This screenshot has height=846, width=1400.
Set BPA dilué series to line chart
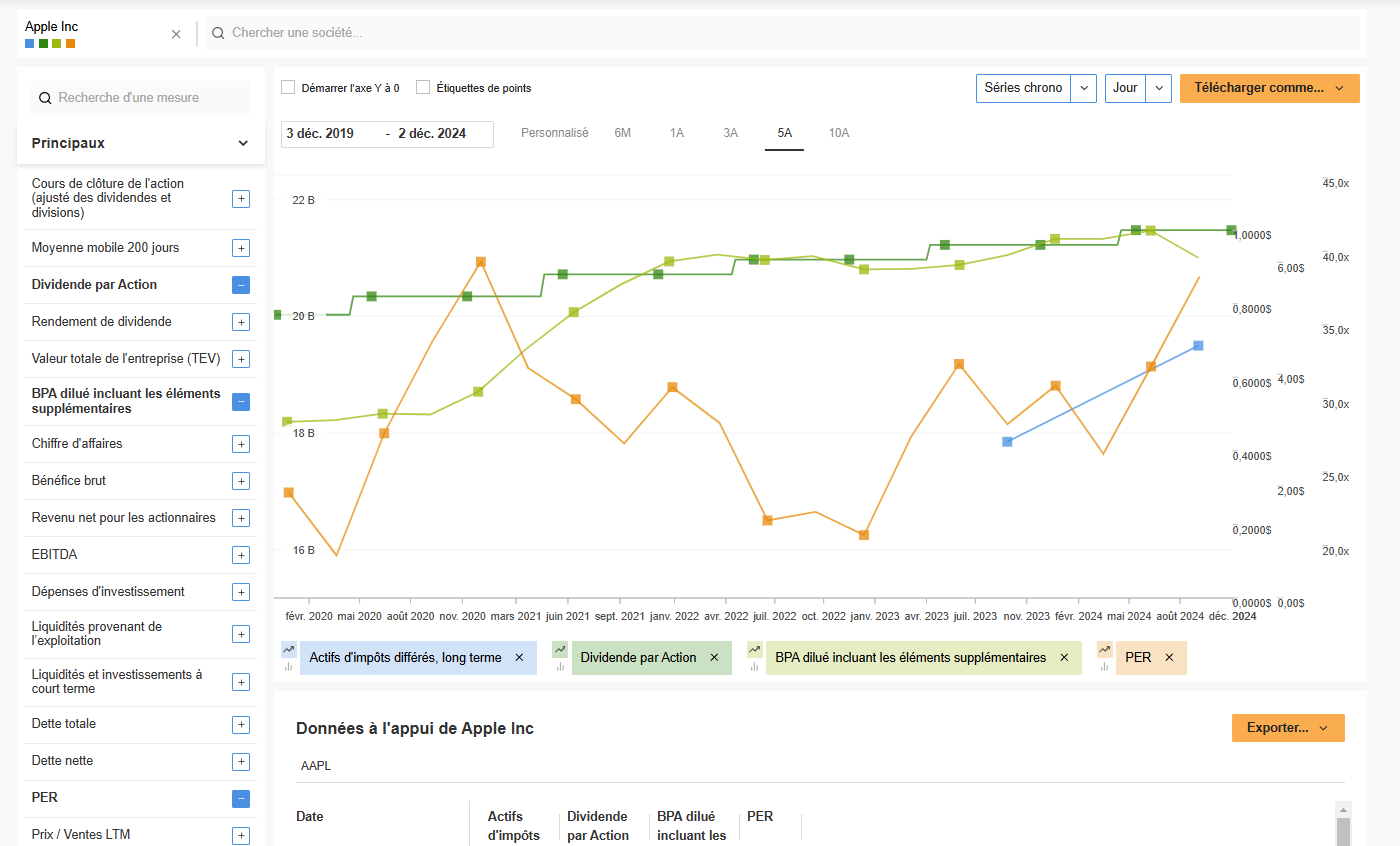pos(754,650)
